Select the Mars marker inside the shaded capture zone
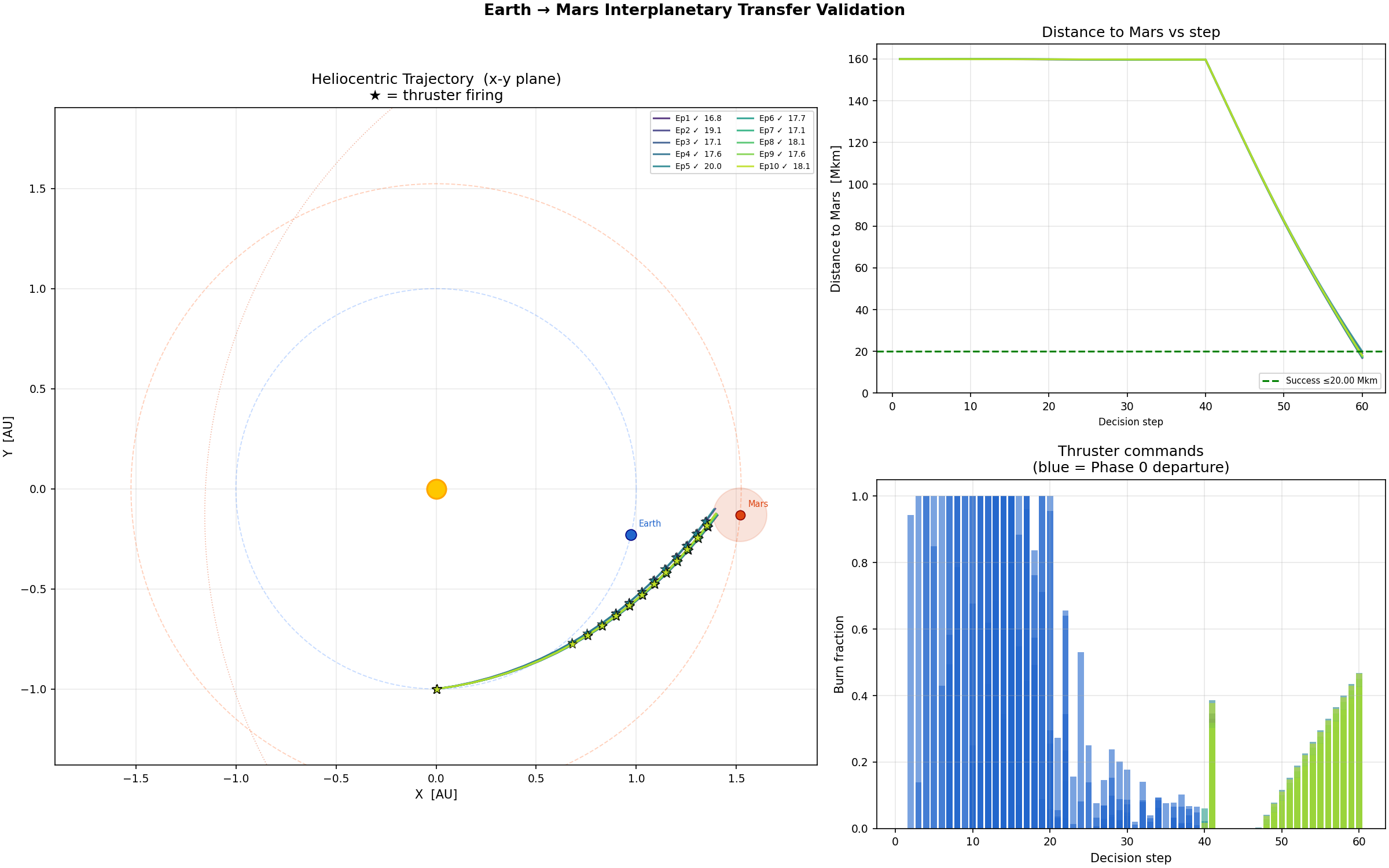This screenshot has width=1389, height=868. 741,514
